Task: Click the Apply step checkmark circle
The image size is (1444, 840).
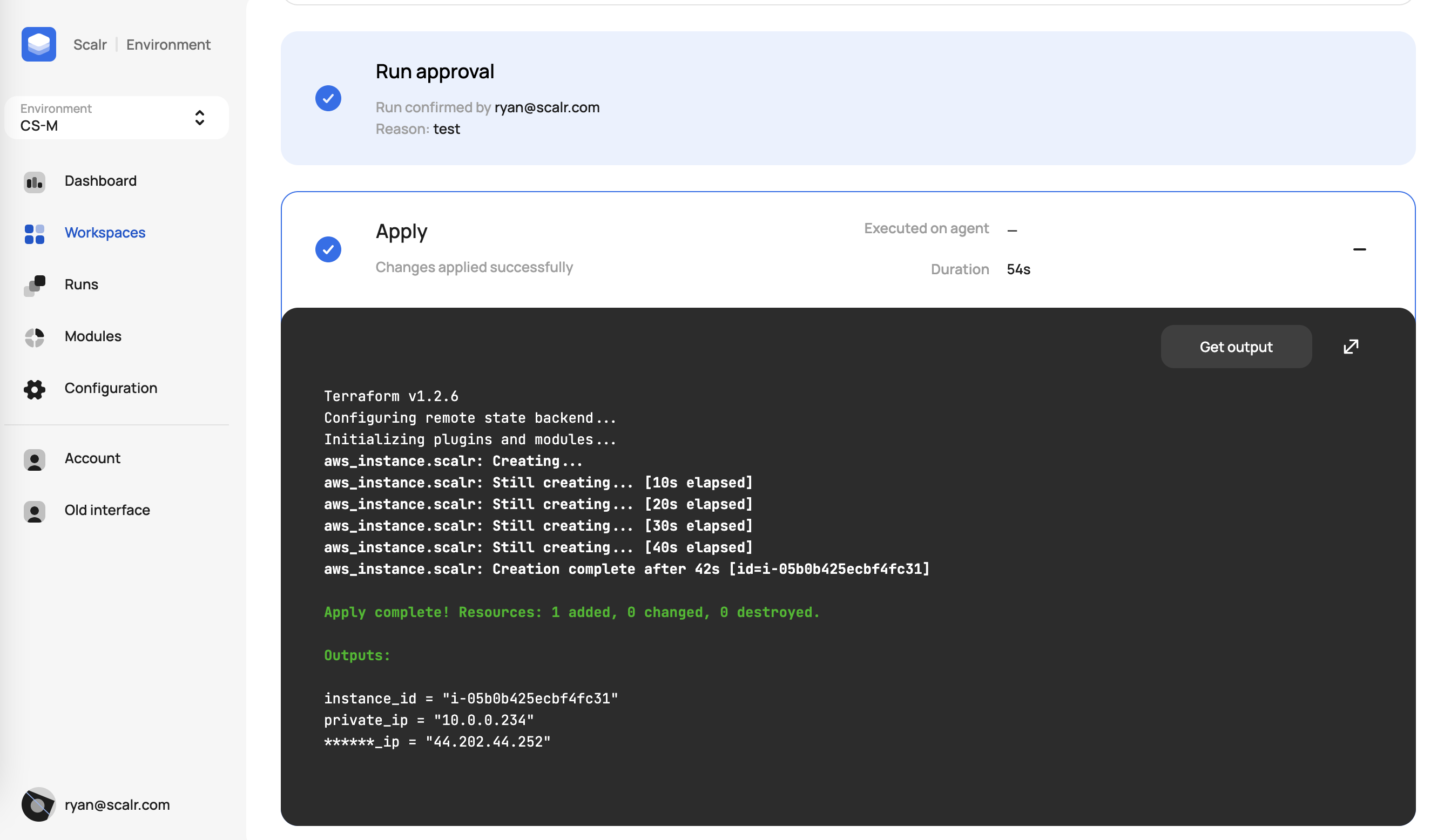Action: click(x=328, y=249)
